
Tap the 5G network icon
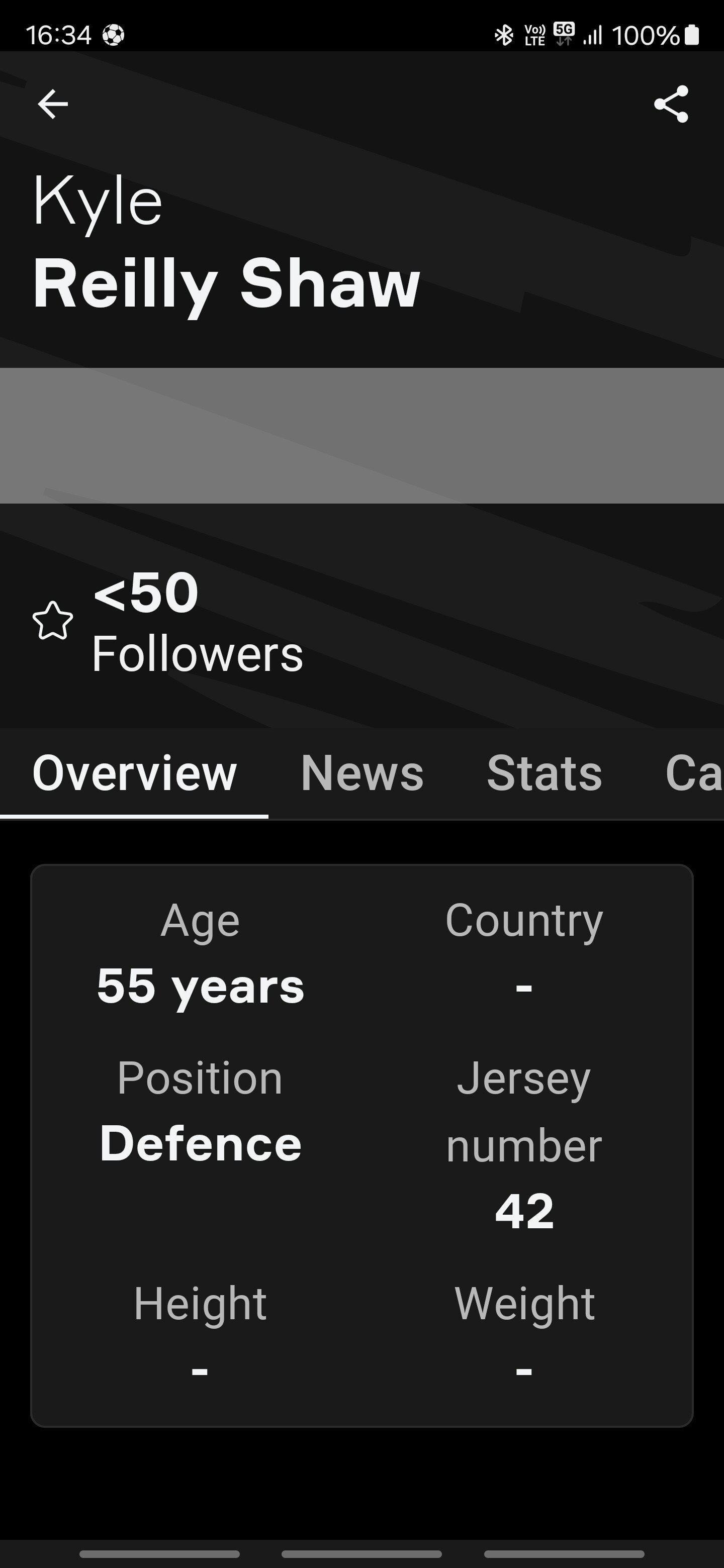point(564,34)
